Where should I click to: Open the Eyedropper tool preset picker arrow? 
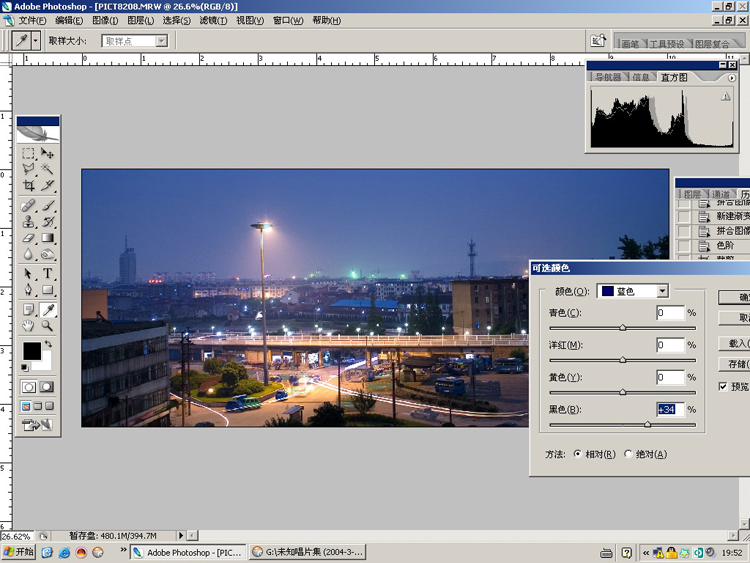click(35, 41)
